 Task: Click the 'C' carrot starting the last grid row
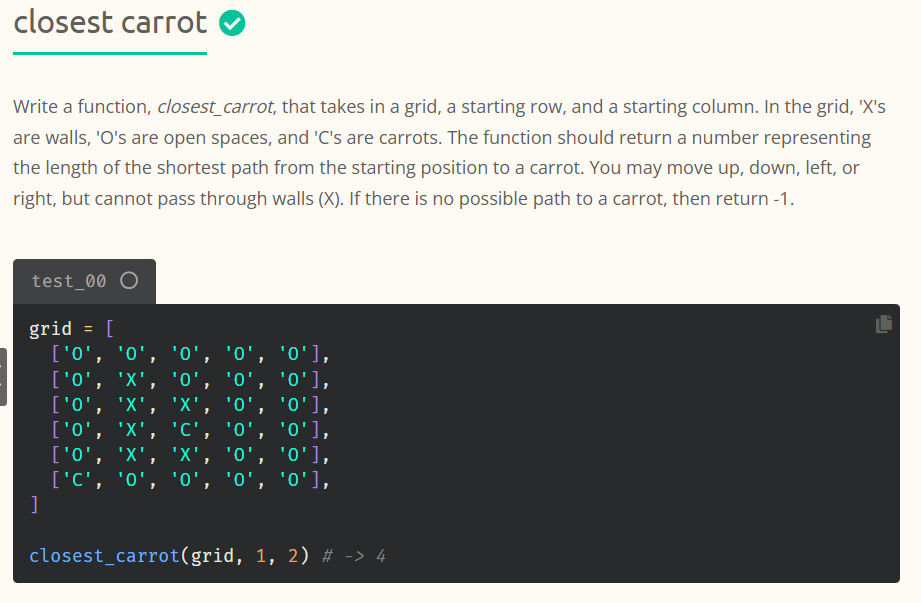[75, 481]
